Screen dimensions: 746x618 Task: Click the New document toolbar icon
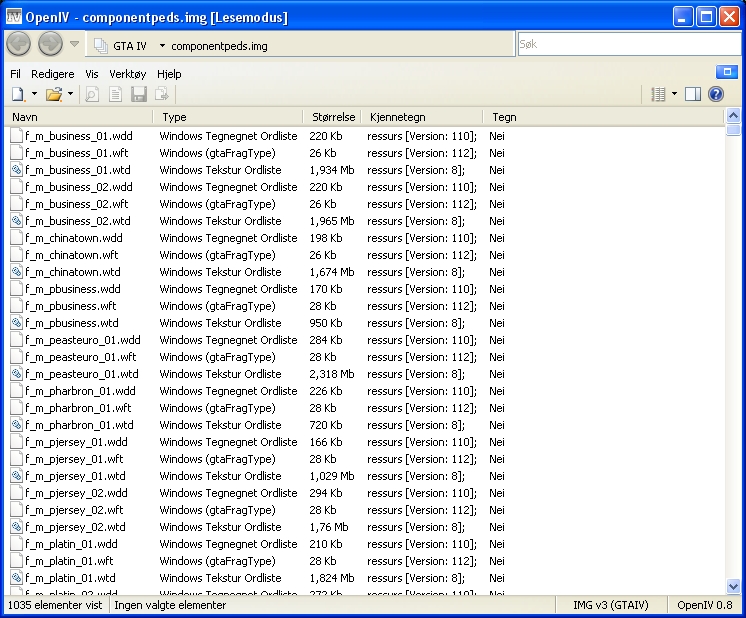point(18,94)
